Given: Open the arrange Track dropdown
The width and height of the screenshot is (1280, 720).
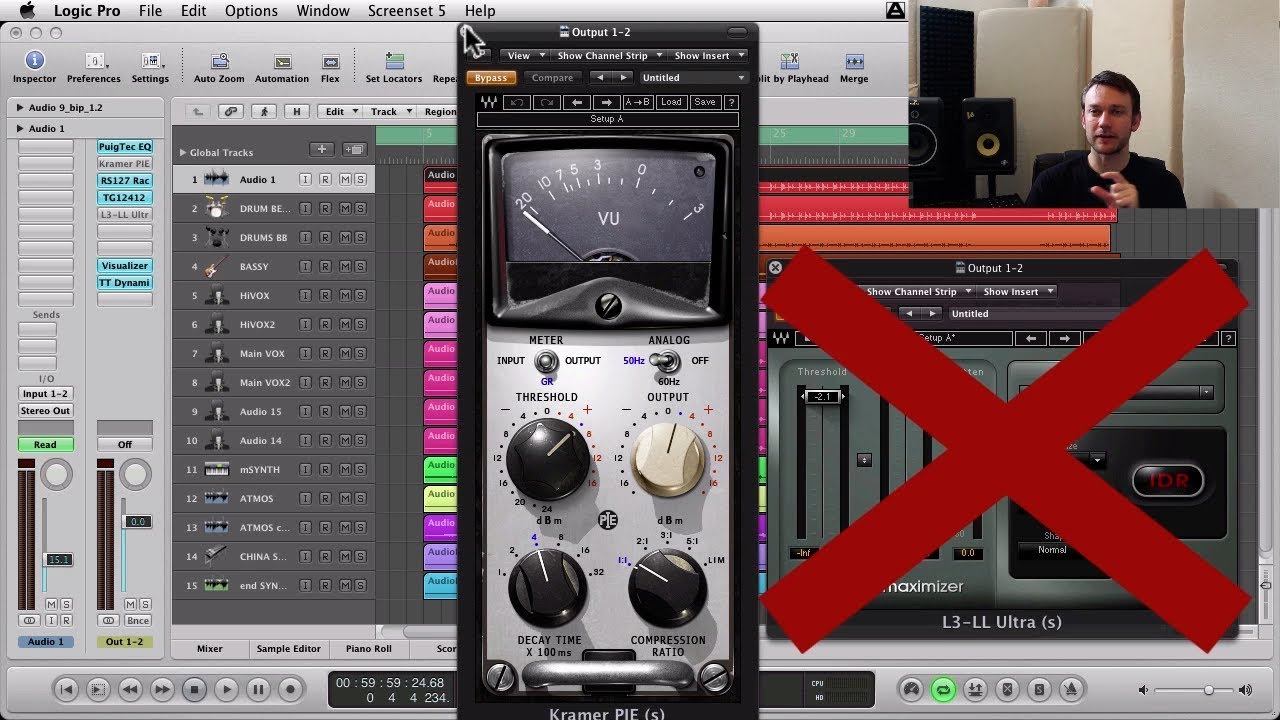Looking at the screenshot, I should tap(390, 111).
